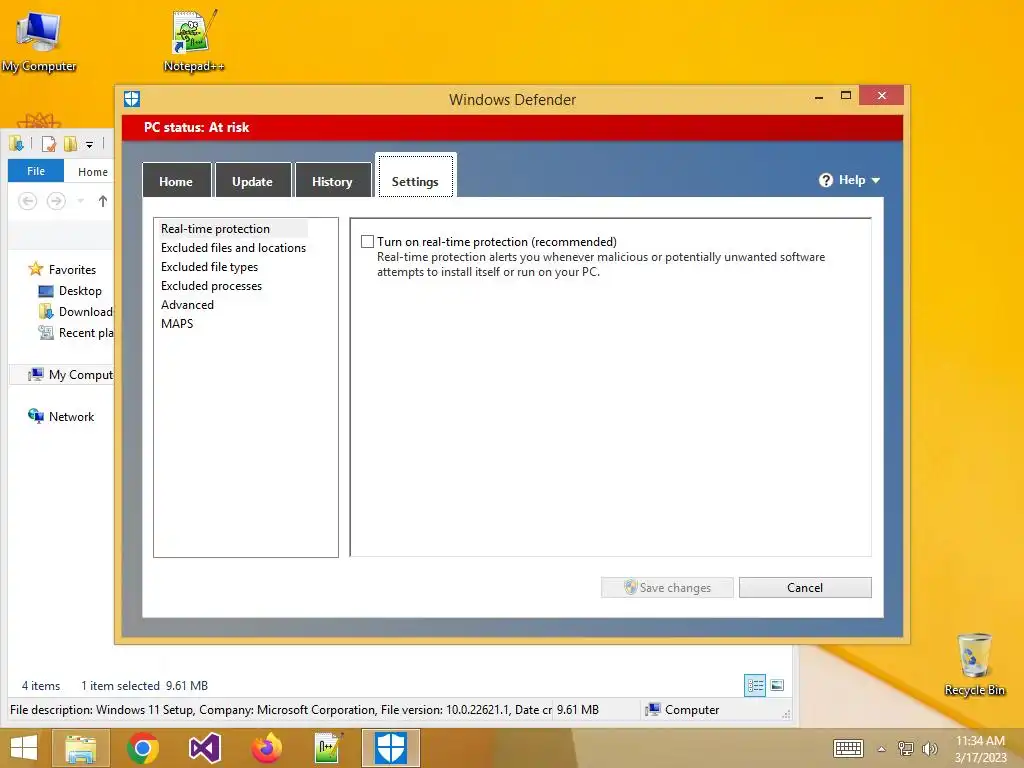This screenshot has height=768, width=1024.
Task: Switch to the Update tab
Action: 253,181
